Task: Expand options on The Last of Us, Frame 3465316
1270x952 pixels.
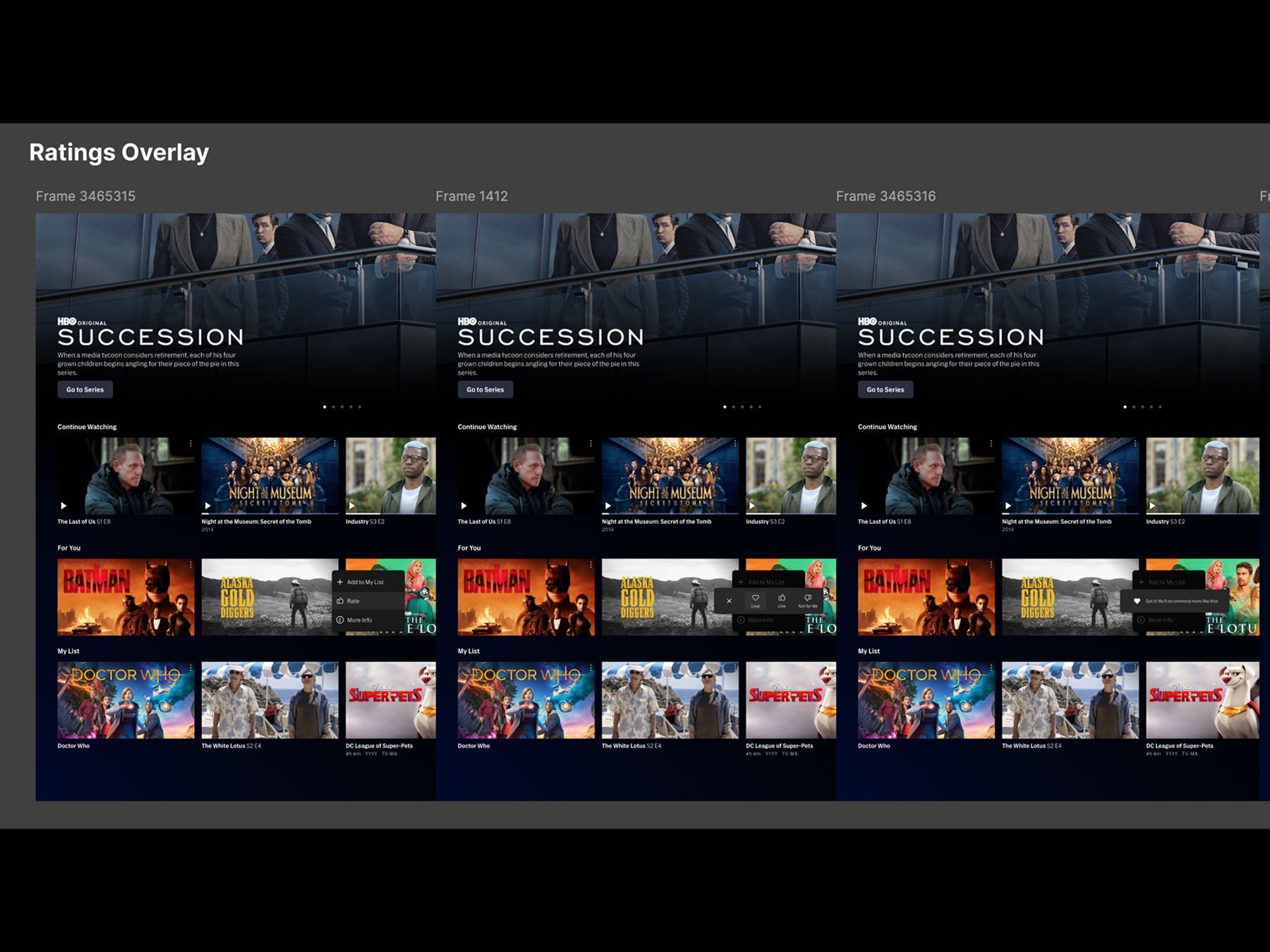Action: point(991,444)
